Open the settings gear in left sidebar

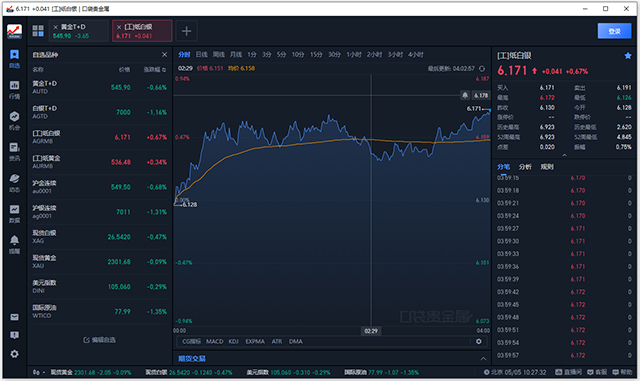click(14, 354)
